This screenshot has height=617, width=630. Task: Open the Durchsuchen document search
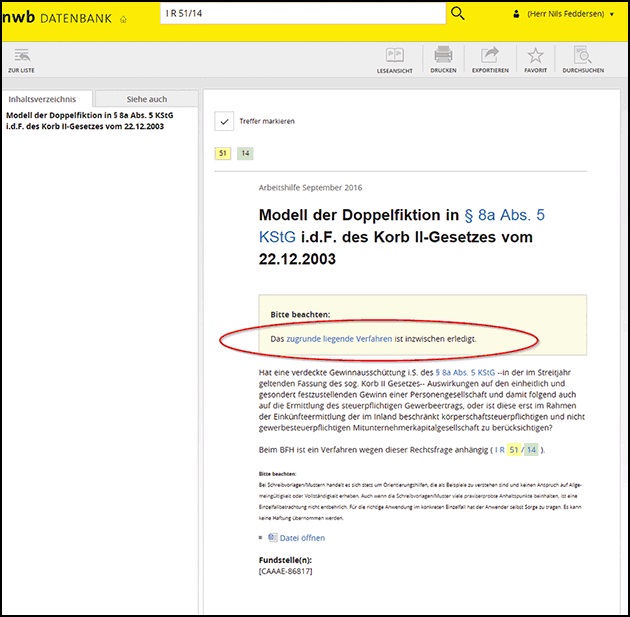[x=582, y=61]
